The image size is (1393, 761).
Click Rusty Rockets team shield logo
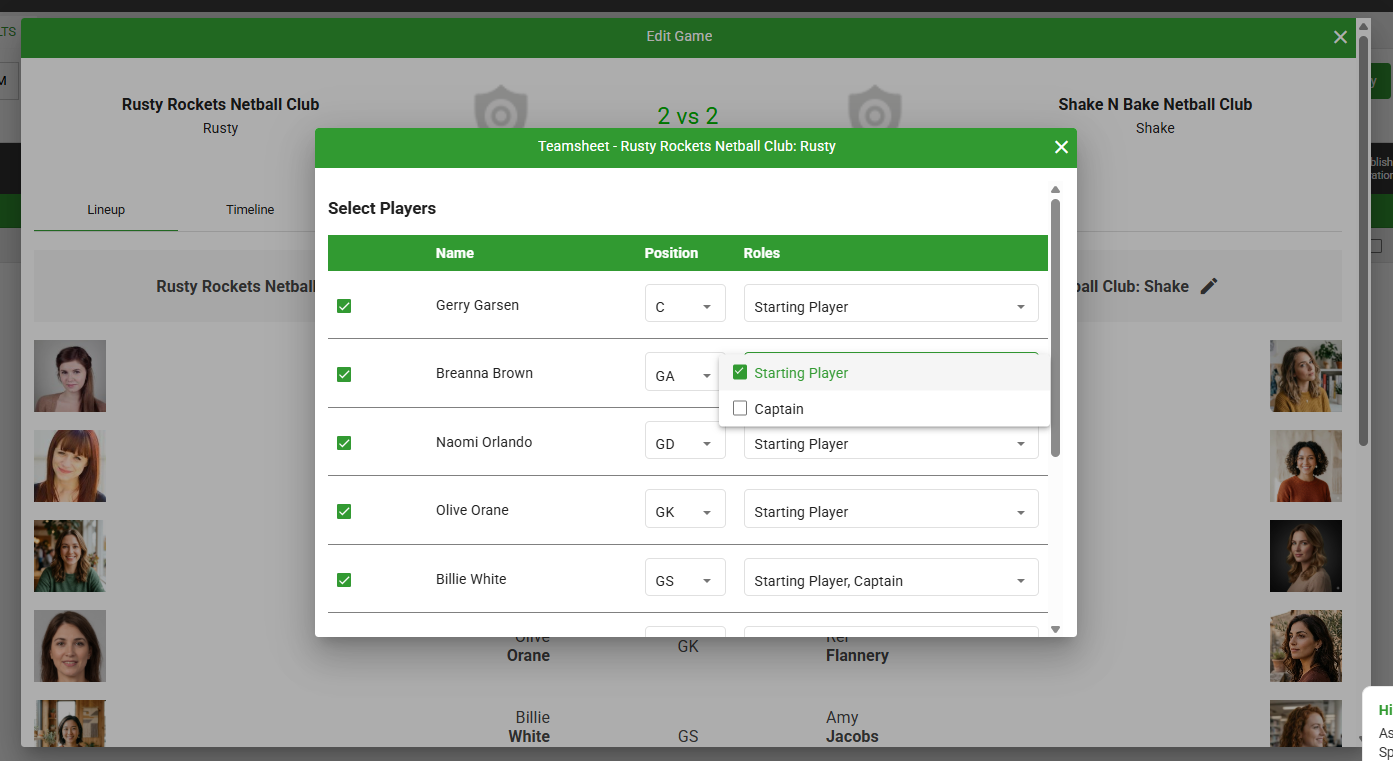[500, 107]
